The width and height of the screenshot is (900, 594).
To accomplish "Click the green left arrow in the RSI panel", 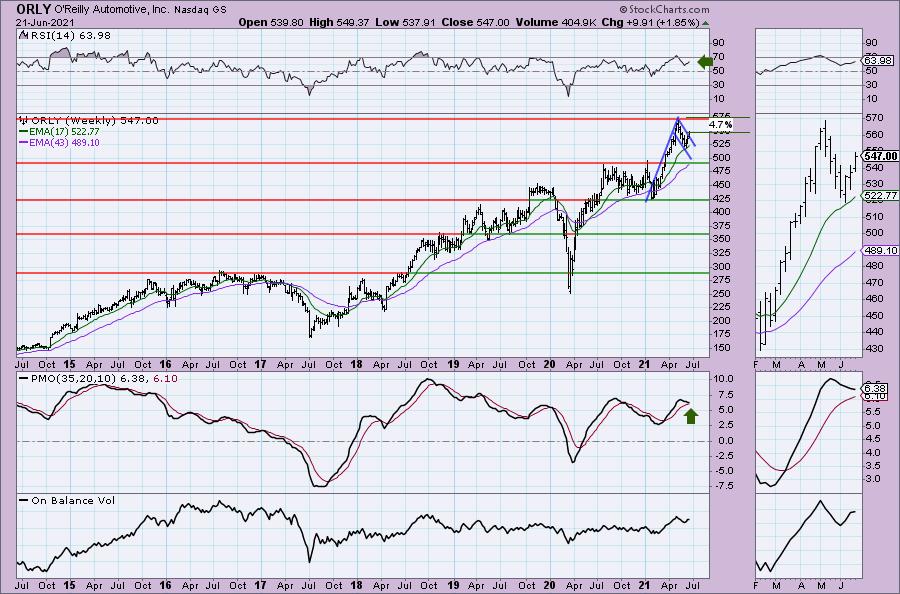I will click(x=705, y=61).
